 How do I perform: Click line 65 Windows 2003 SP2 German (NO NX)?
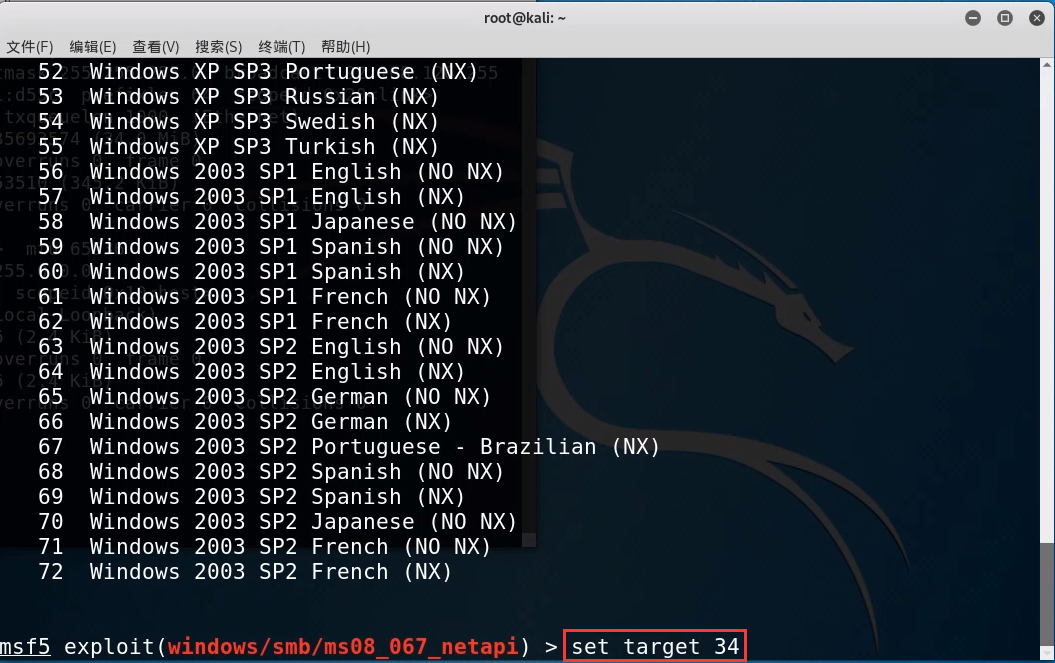[x=264, y=396]
